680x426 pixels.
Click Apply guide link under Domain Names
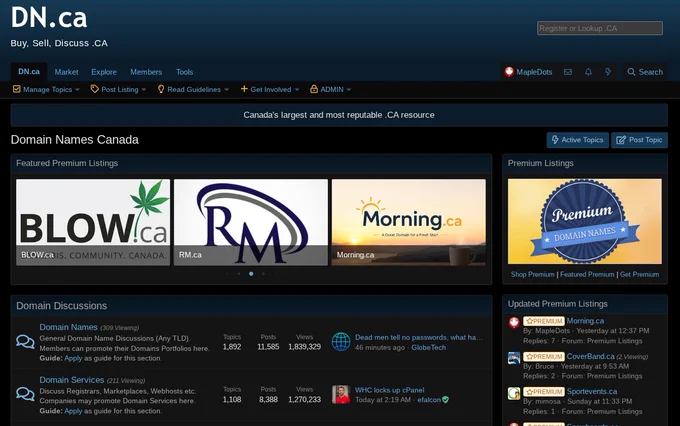click(73, 358)
